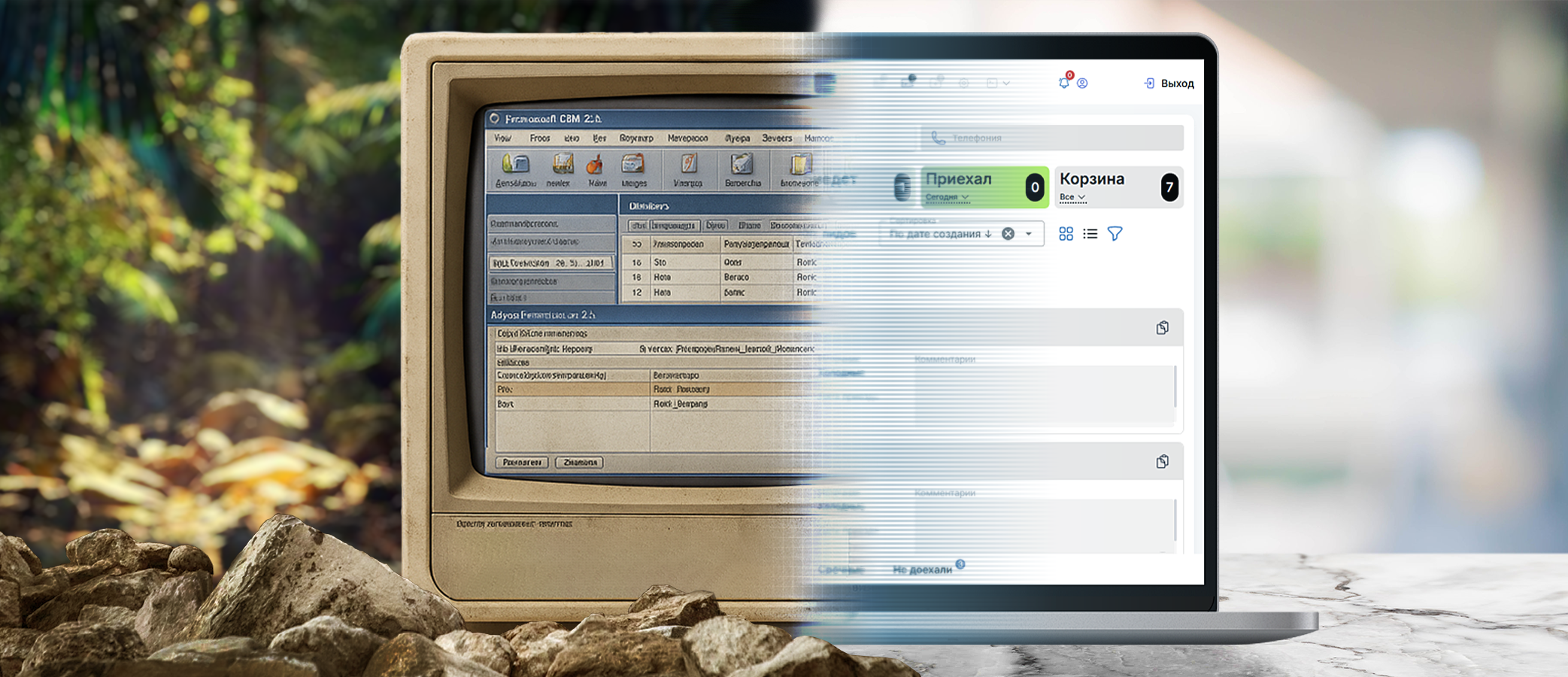Clear the sort selection with the X icon
This screenshot has height=677, width=1568.
[x=1008, y=234]
